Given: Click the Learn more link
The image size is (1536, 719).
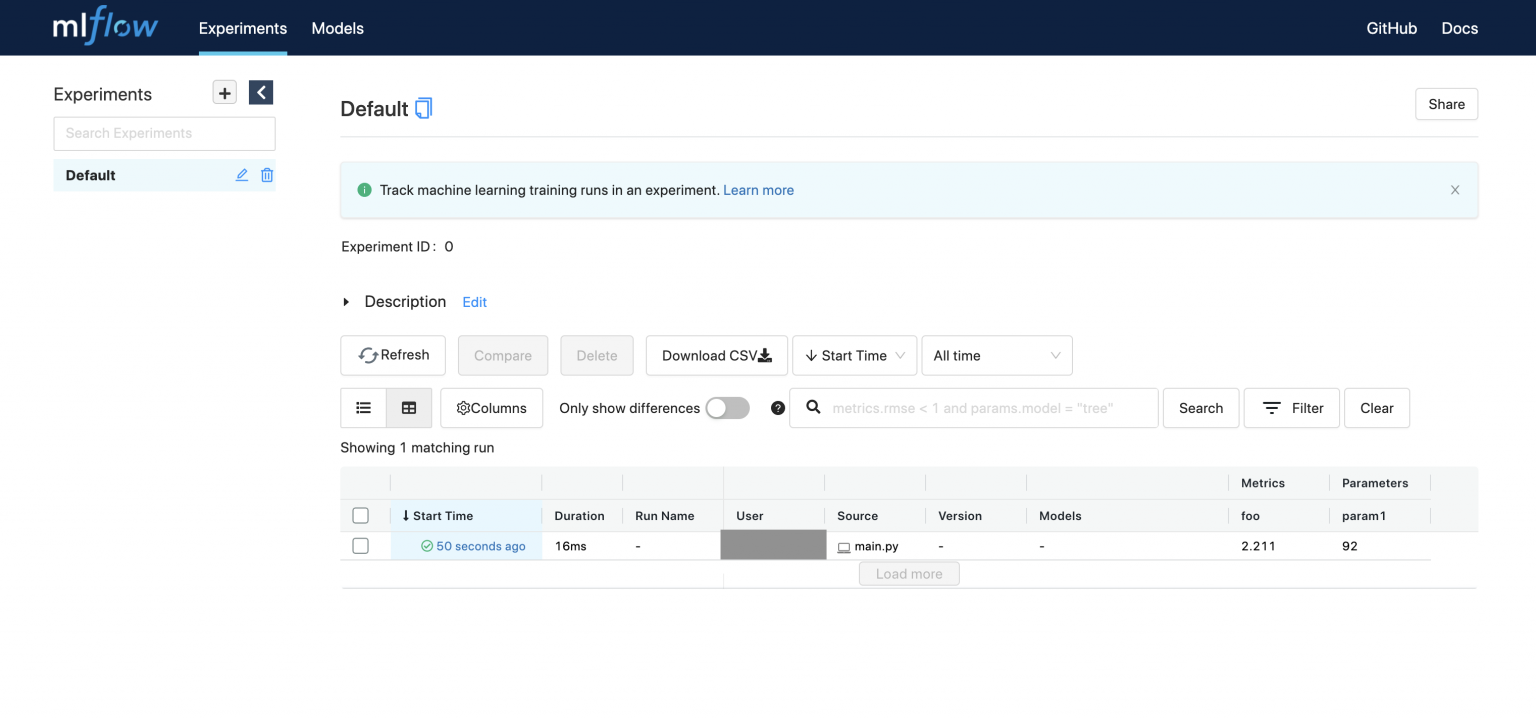Looking at the screenshot, I should (x=758, y=189).
